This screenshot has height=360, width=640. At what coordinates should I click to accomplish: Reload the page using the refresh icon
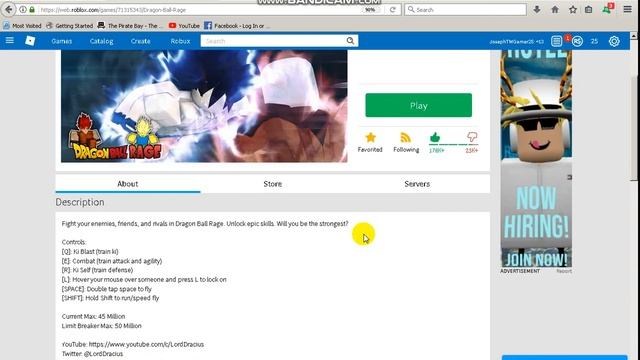393,9
